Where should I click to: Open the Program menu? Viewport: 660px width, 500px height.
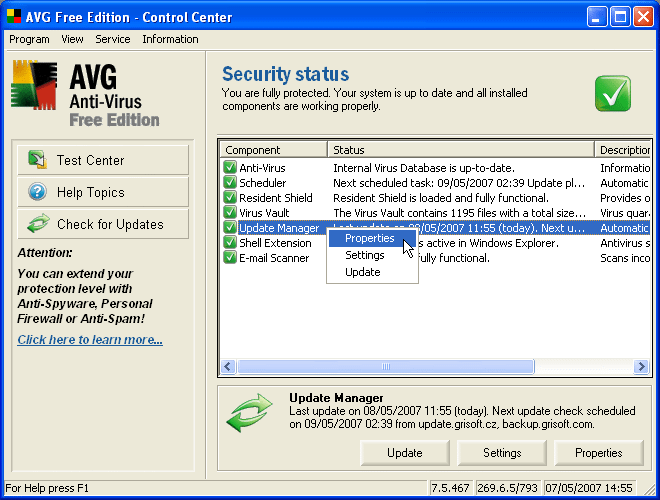pos(29,39)
